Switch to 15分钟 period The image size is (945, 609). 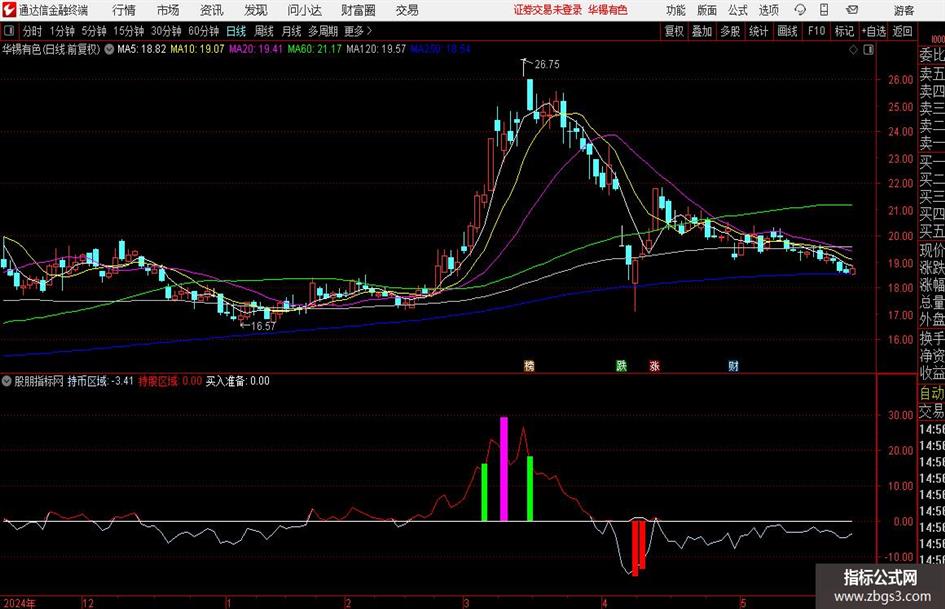(x=129, y=31)
